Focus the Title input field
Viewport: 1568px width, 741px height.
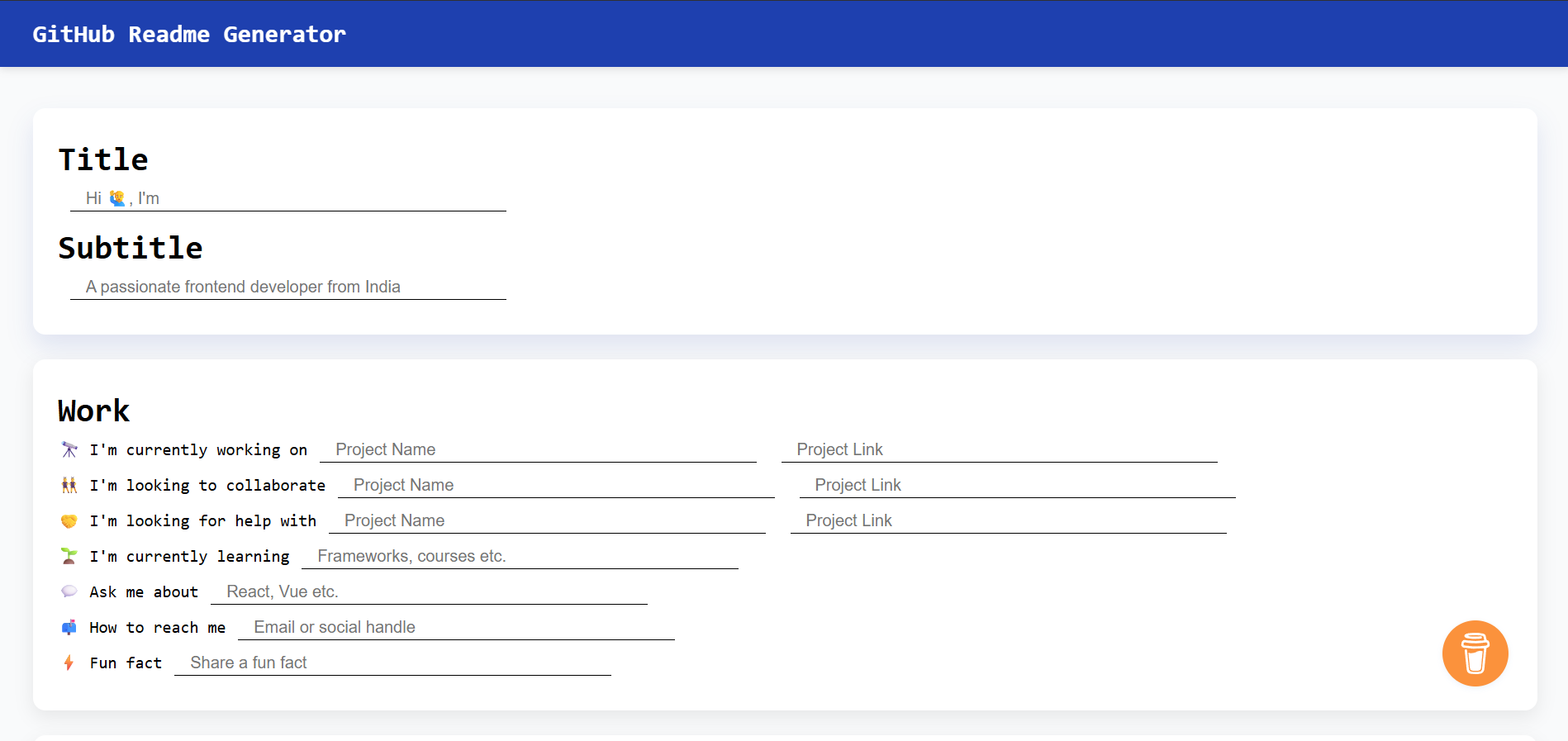click(287, 198)
